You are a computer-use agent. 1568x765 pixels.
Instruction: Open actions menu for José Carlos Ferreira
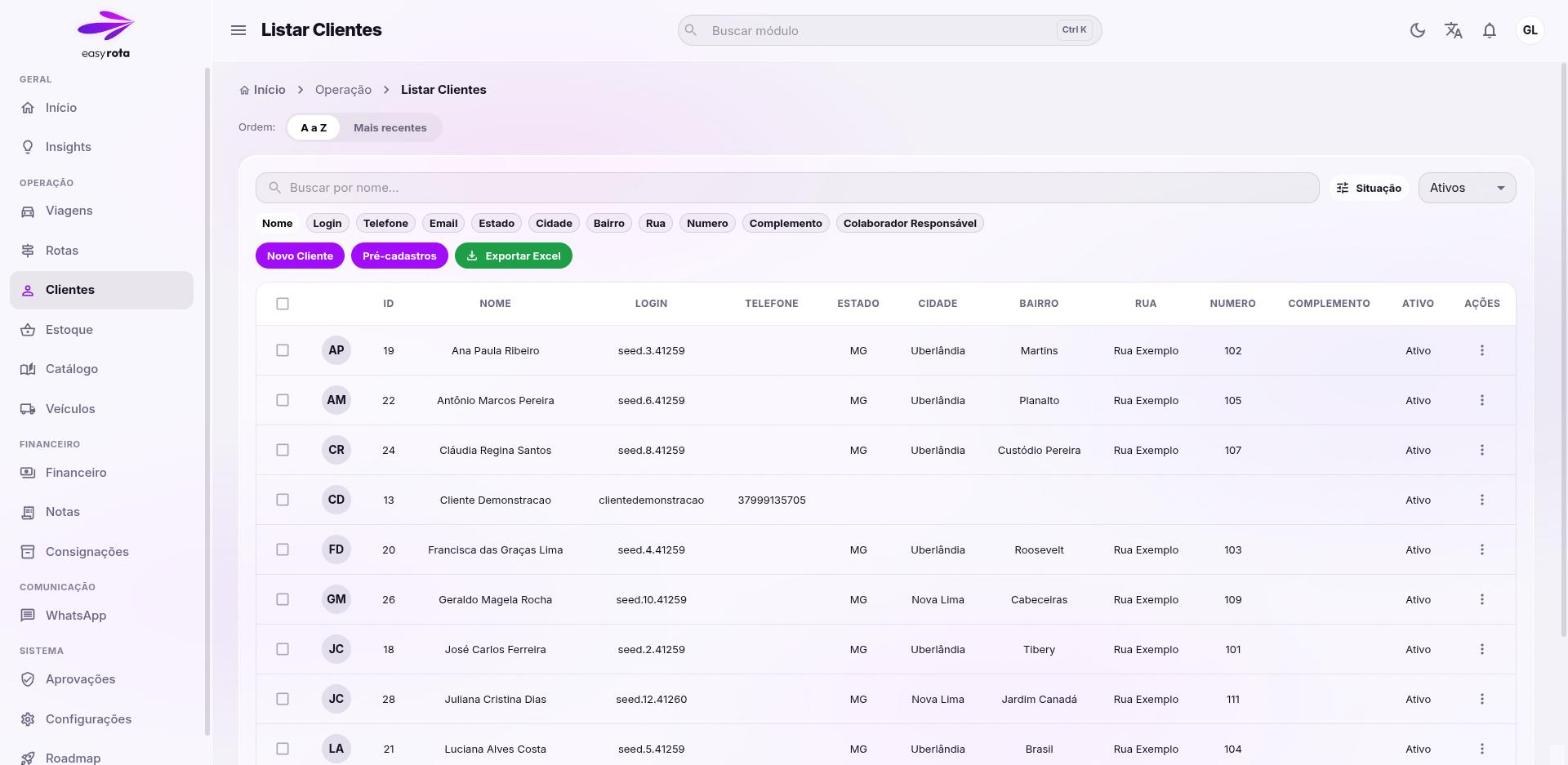pyautogui.click(x=1482, y=649)
